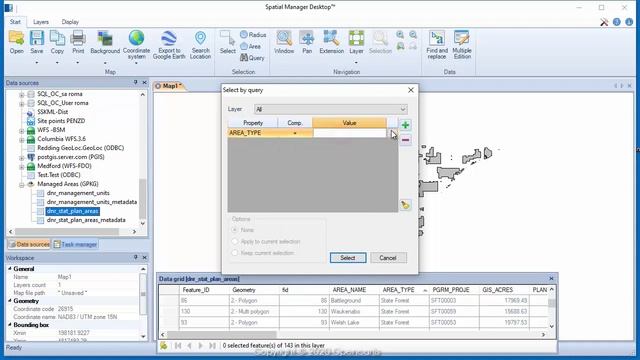Close the Data sources panel
Screen dimensions: 640x360
pyautogui.click(x=144, y=82)
